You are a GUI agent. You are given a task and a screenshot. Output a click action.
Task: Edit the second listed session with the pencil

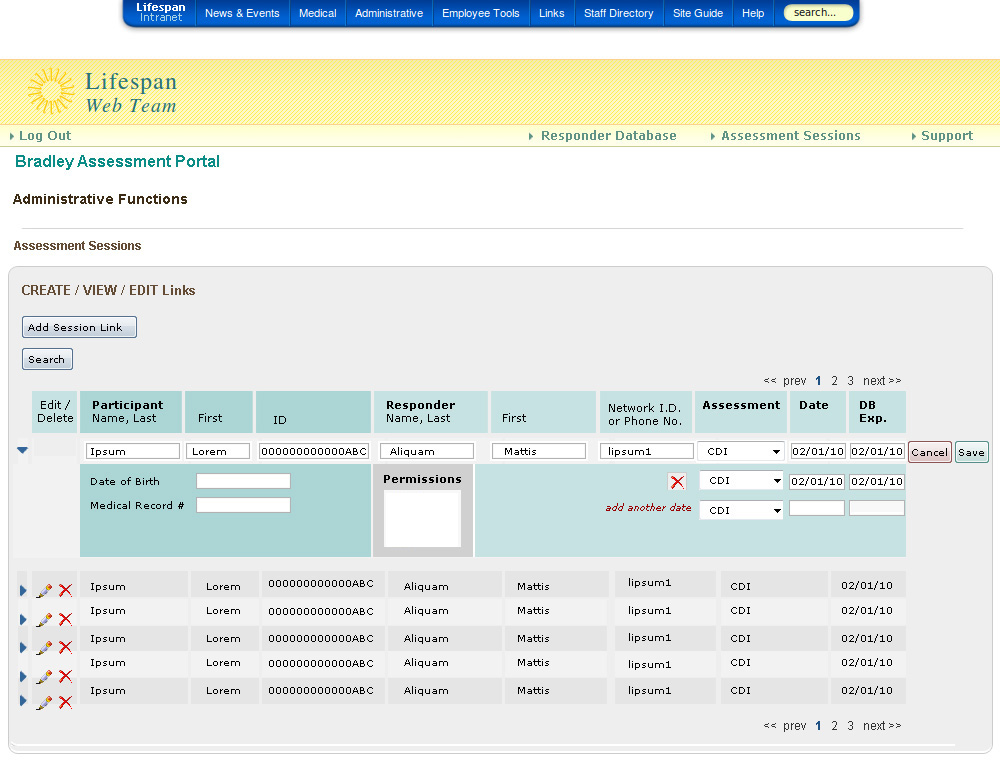click(44, 619)
